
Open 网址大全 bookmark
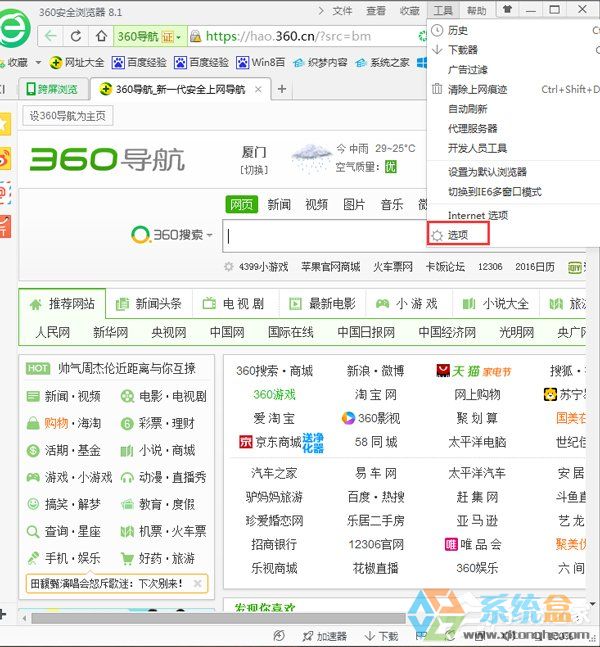pyautogui.click(x=77, y=63)
